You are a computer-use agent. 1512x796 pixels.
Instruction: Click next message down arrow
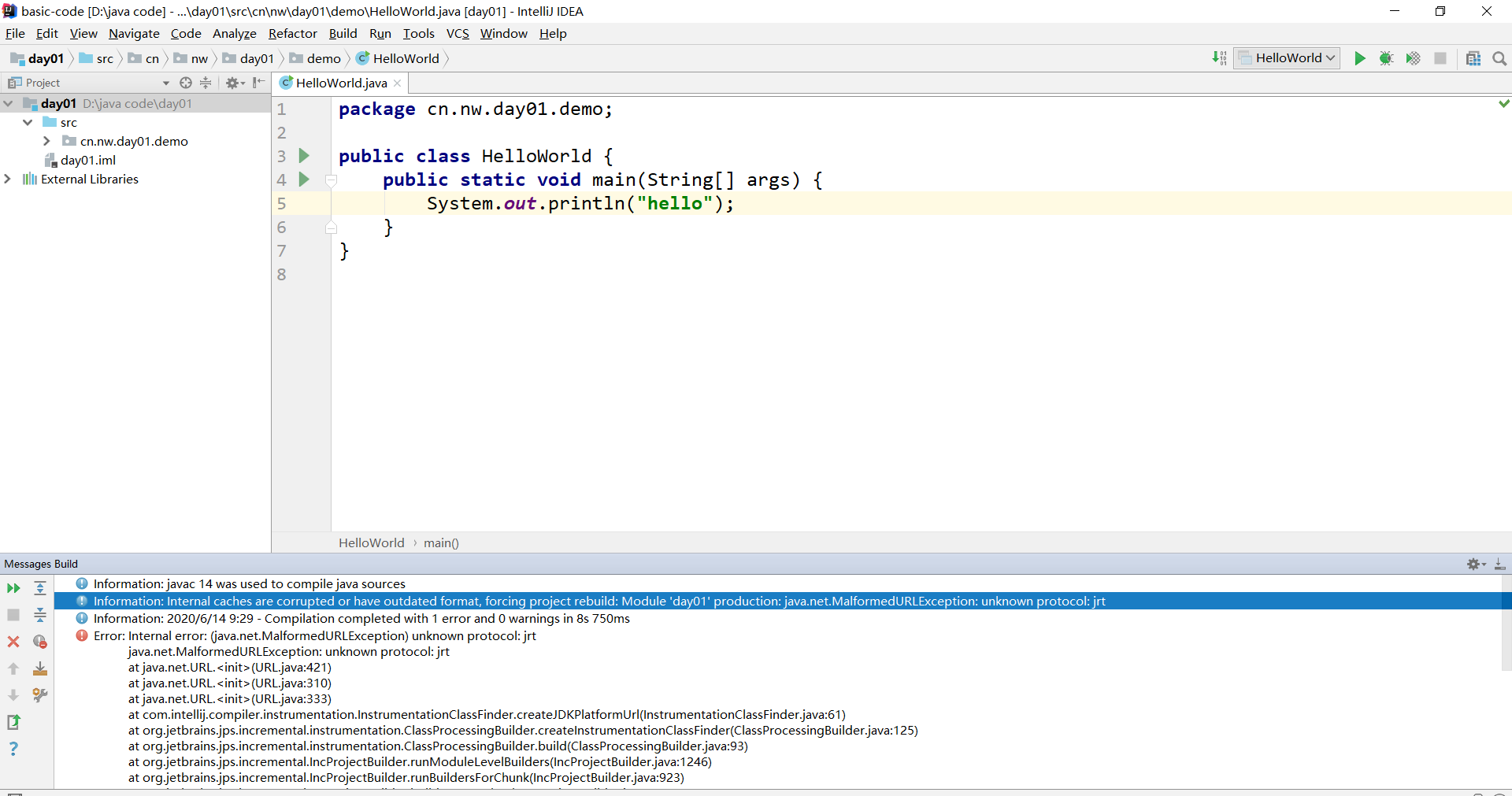13,695
